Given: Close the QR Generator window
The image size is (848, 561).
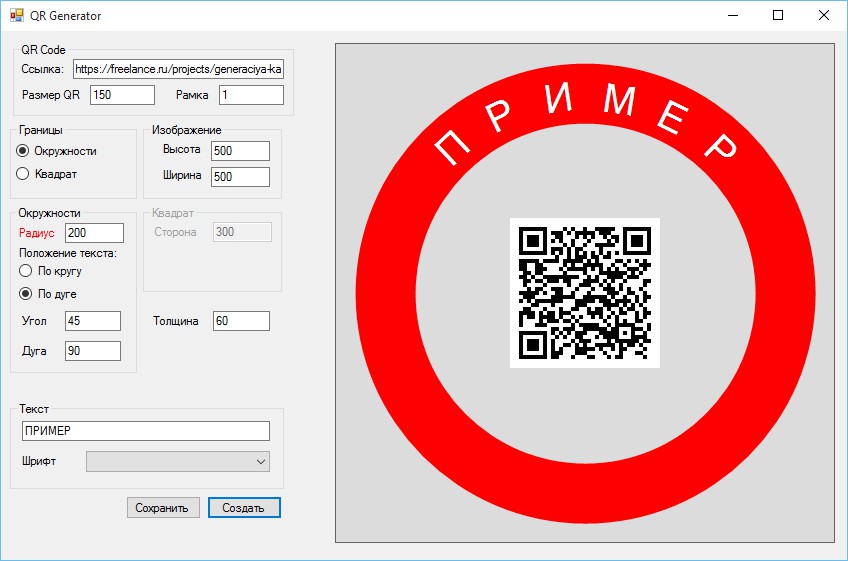Looking at the screenshot, I should coord(824,15).
